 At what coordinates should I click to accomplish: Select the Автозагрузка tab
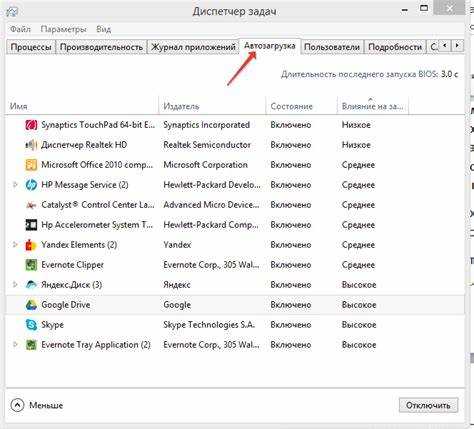click(270, 46)
